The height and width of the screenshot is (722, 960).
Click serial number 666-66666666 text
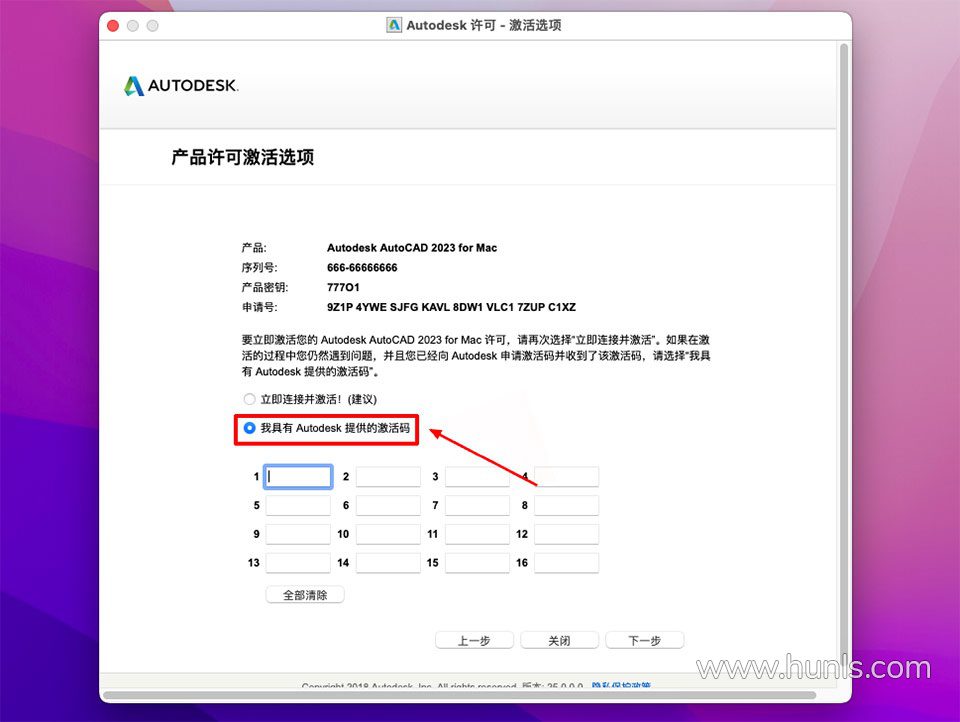[x=362, y=268]
